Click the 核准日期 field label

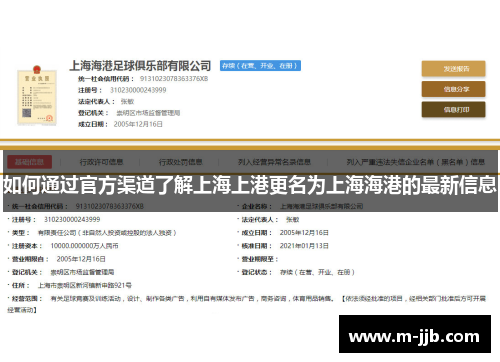click(x=256, y=246)
